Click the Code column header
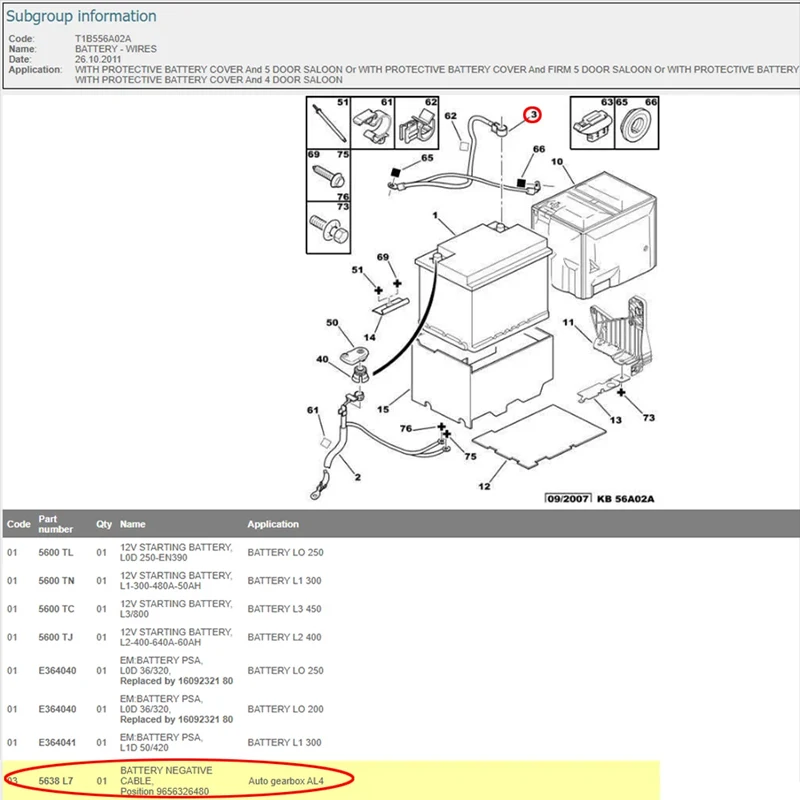 pos(18,524)
